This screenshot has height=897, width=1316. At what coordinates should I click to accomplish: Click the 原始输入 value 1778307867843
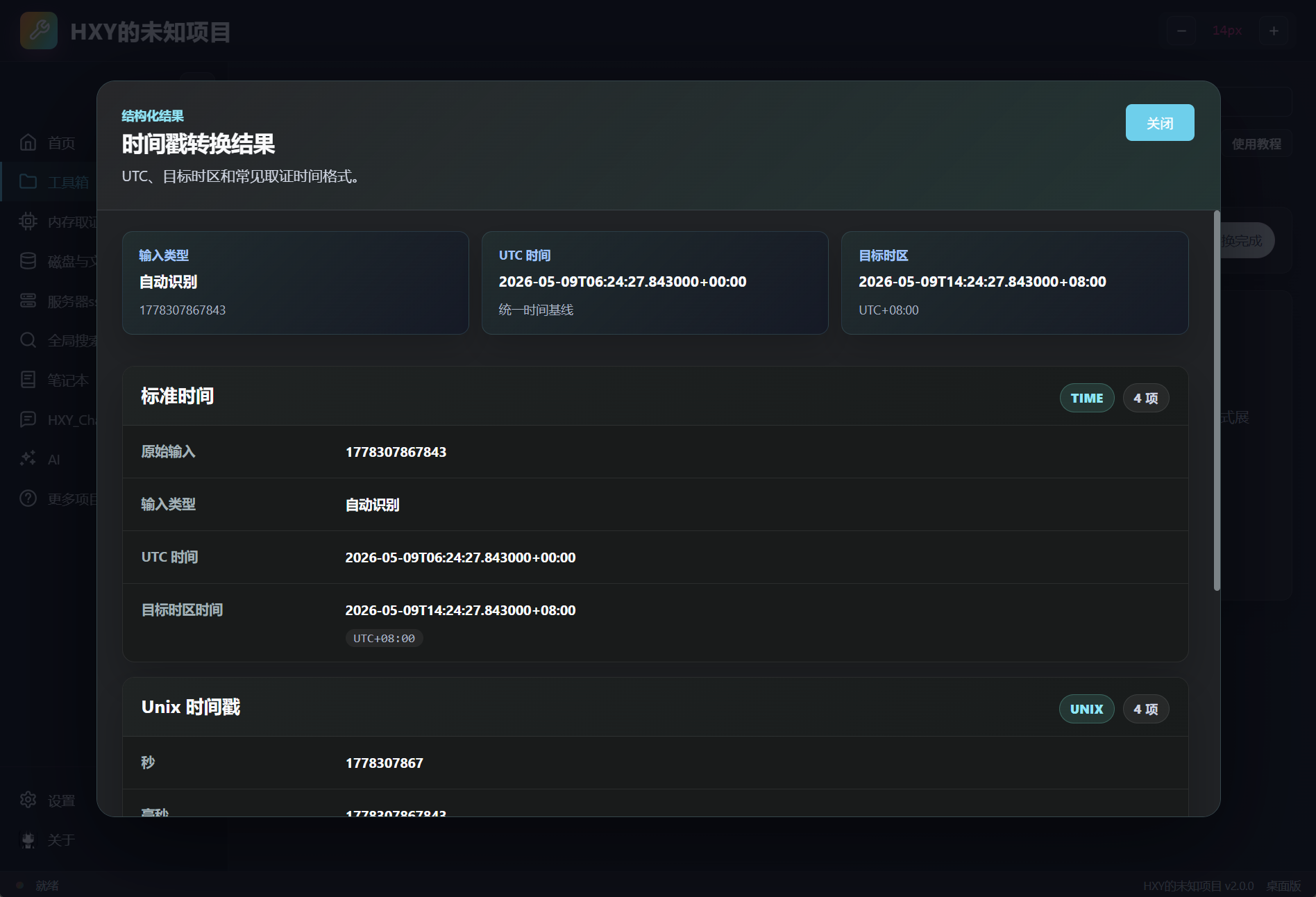pyautogui.click(x=396, y=452)
